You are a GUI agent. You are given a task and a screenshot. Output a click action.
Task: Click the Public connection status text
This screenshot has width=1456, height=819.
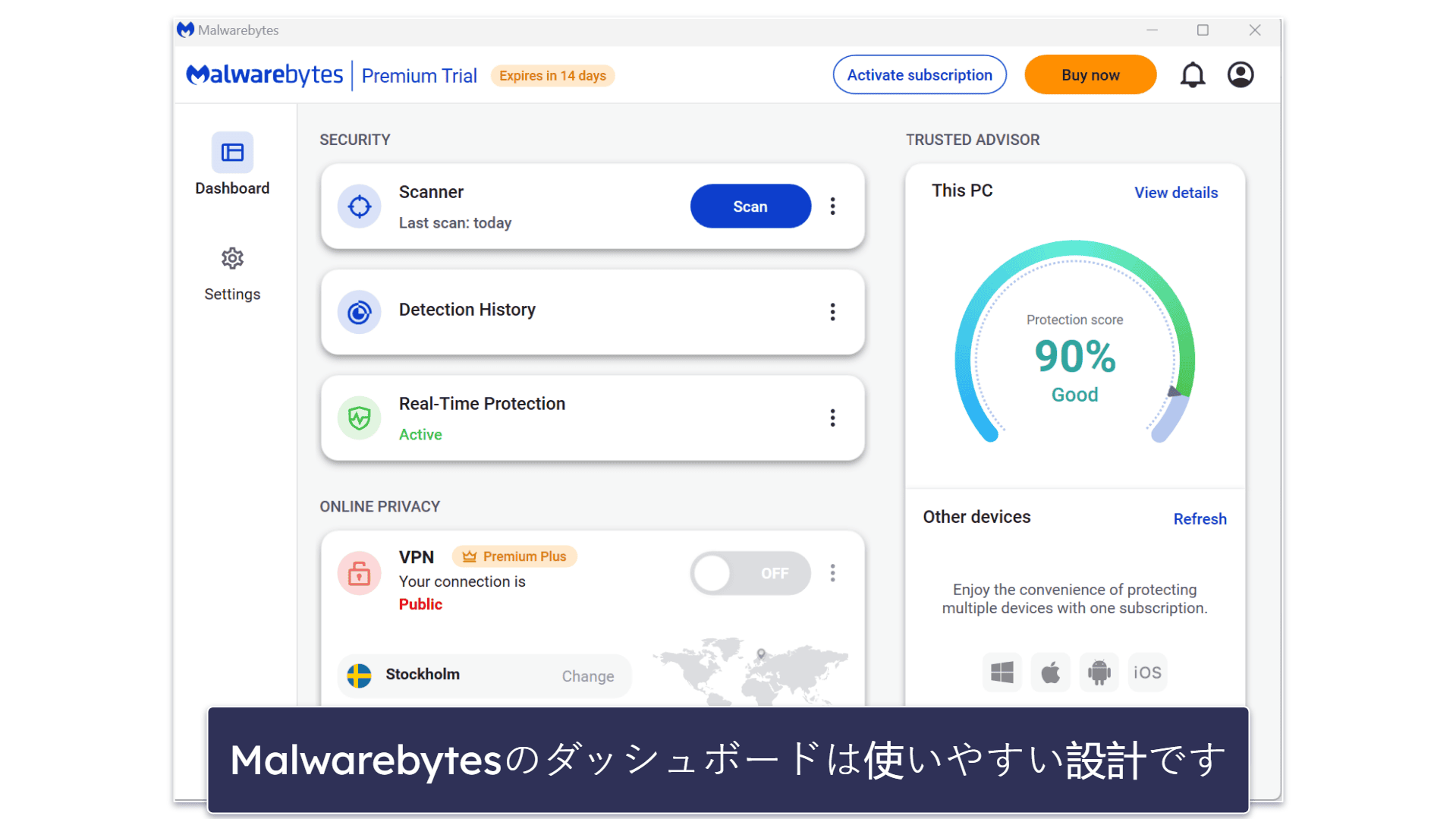420,604
